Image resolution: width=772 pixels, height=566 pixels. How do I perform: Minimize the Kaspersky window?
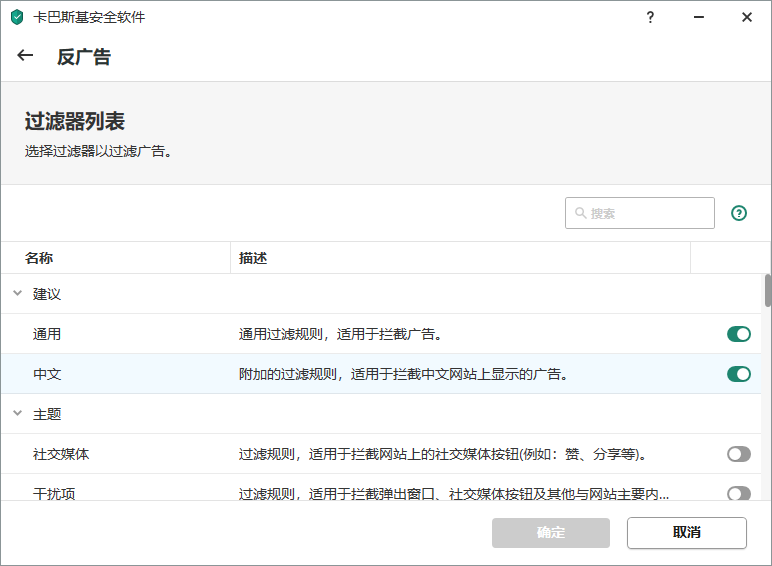point(699,17)
